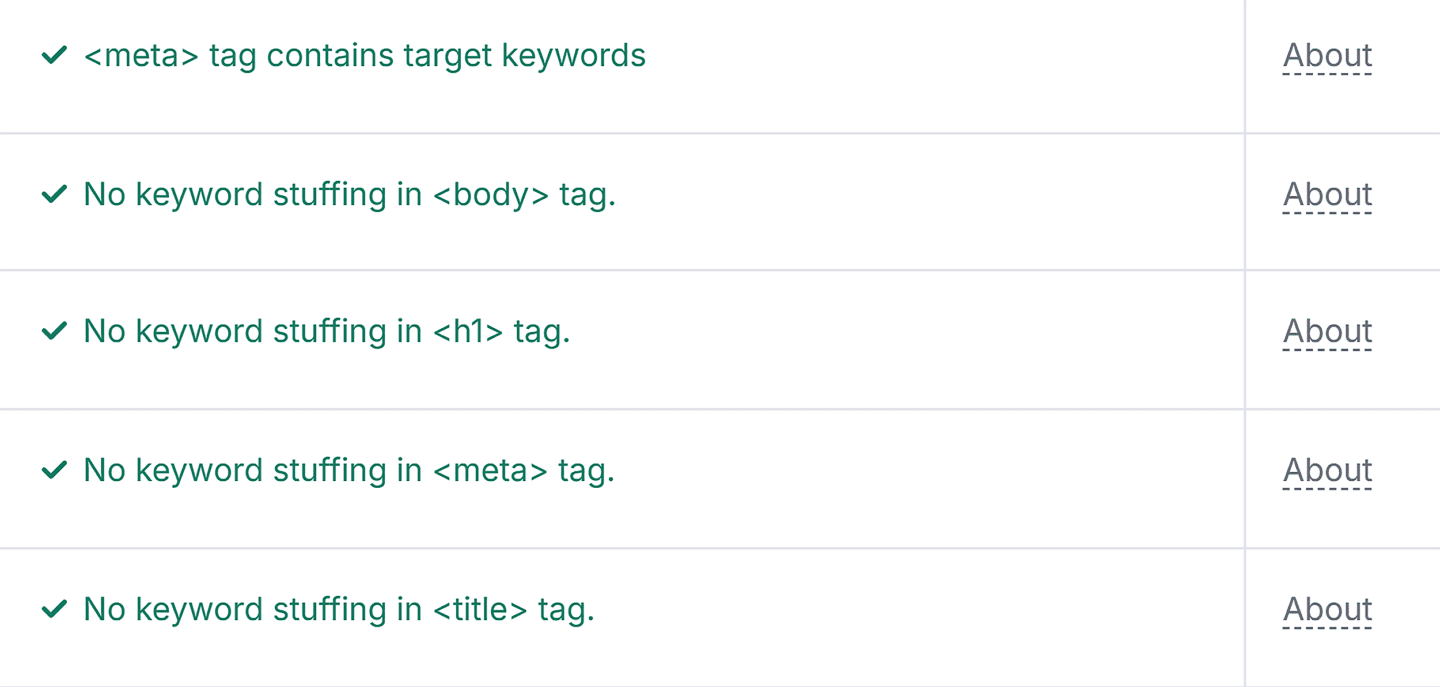Click the '<title>' tag name in the last row
The height and width of the screenshot is (687, 1440).
pyautogui.click(x=480, y=609)
